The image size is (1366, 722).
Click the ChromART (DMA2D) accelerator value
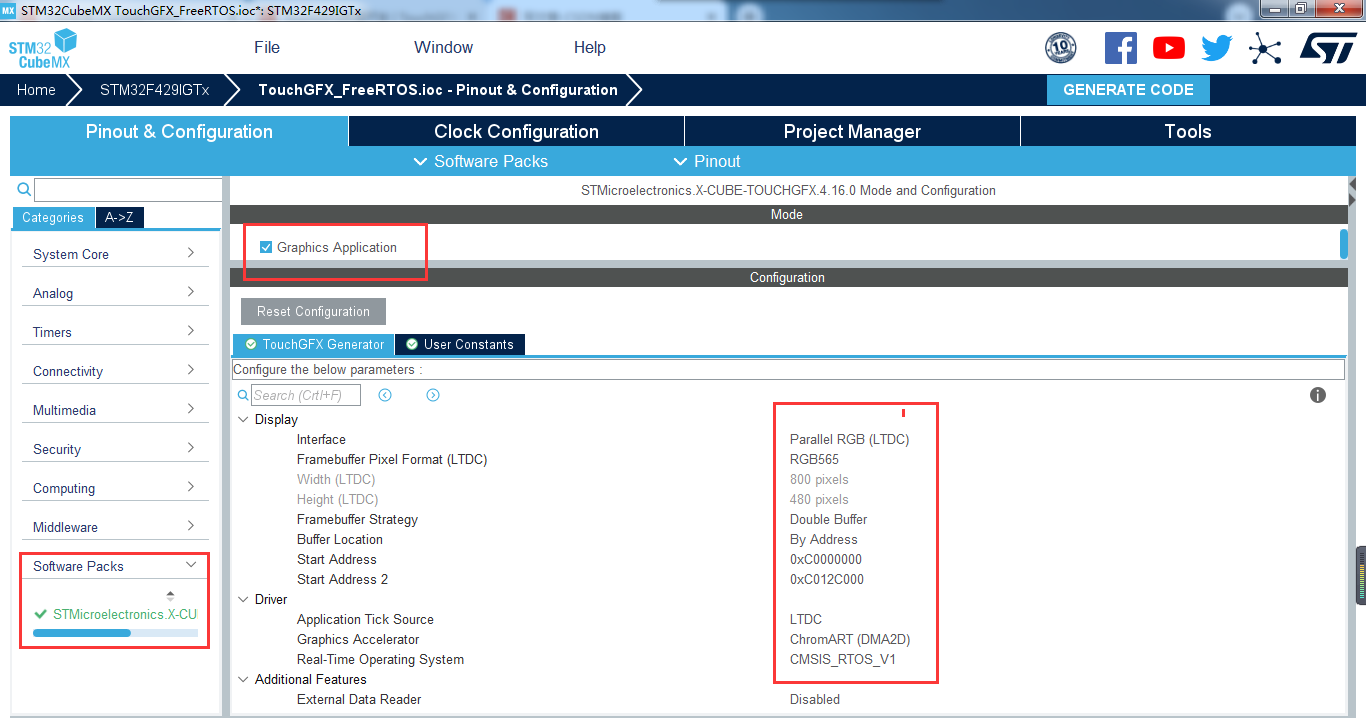click(x=850, y=640)
